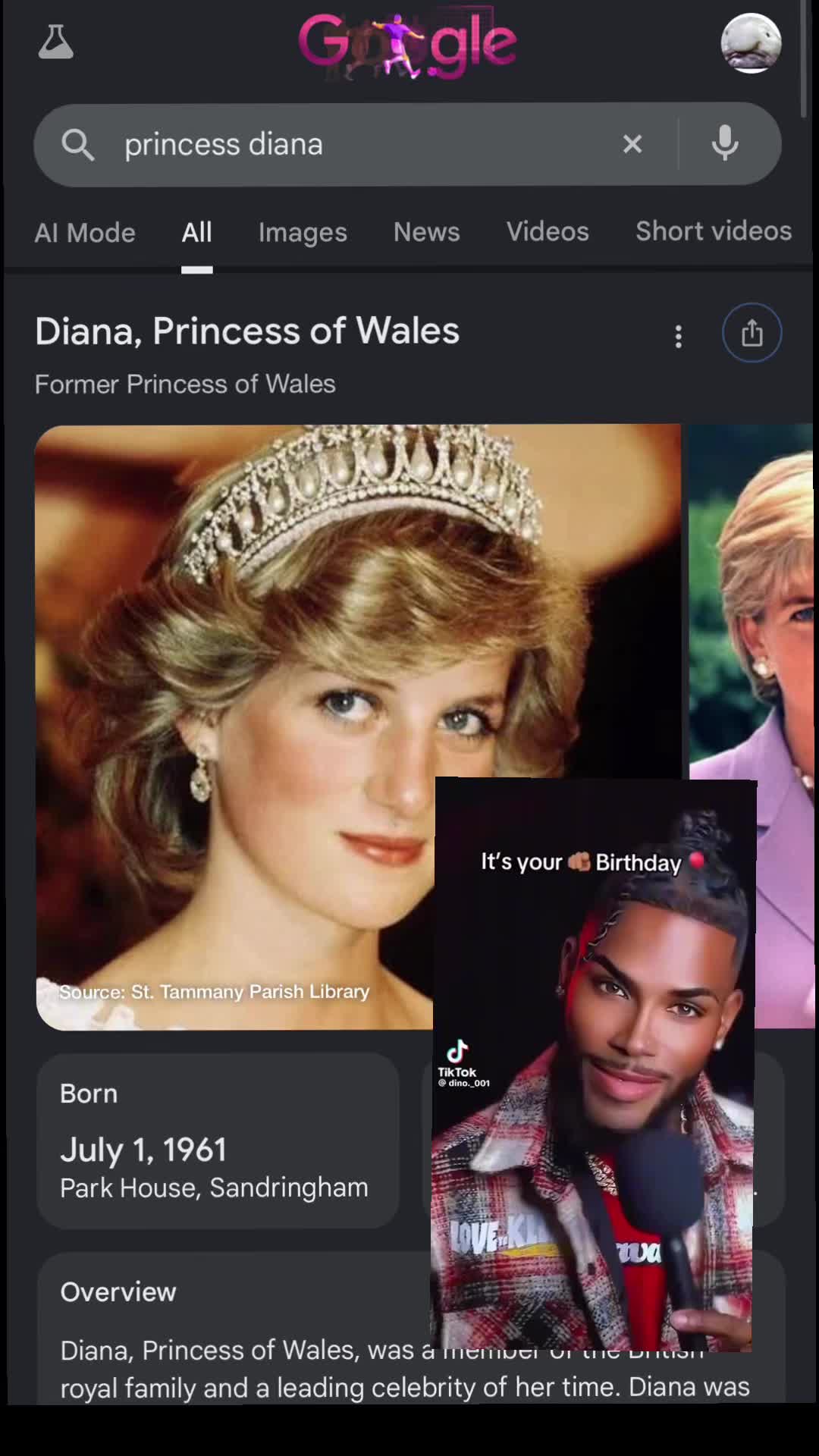
Task: Open the Born July 1, 1961 card
Action: pos(218,1141)
